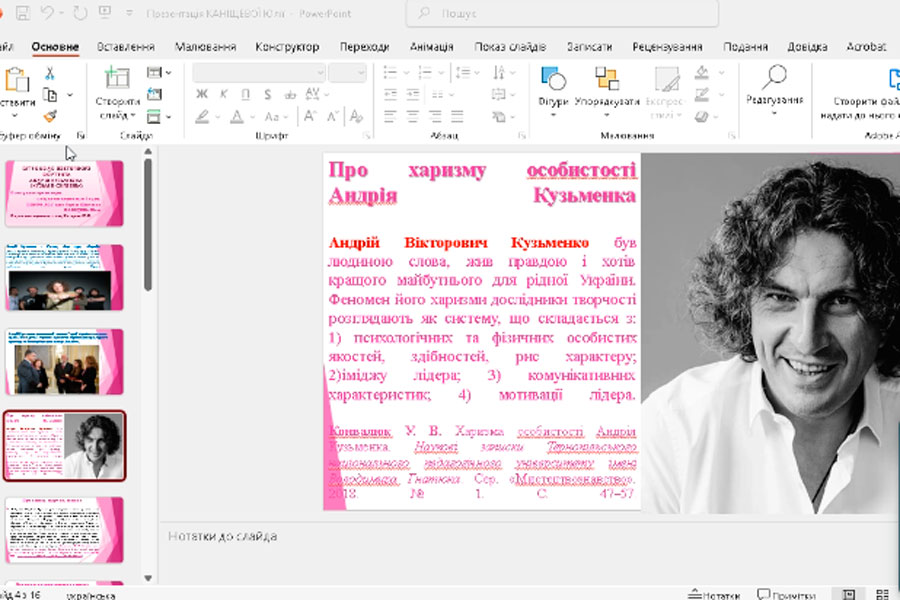Toggle italic К formatting
The width and height of the screenshot is (900, 600).
223,94
